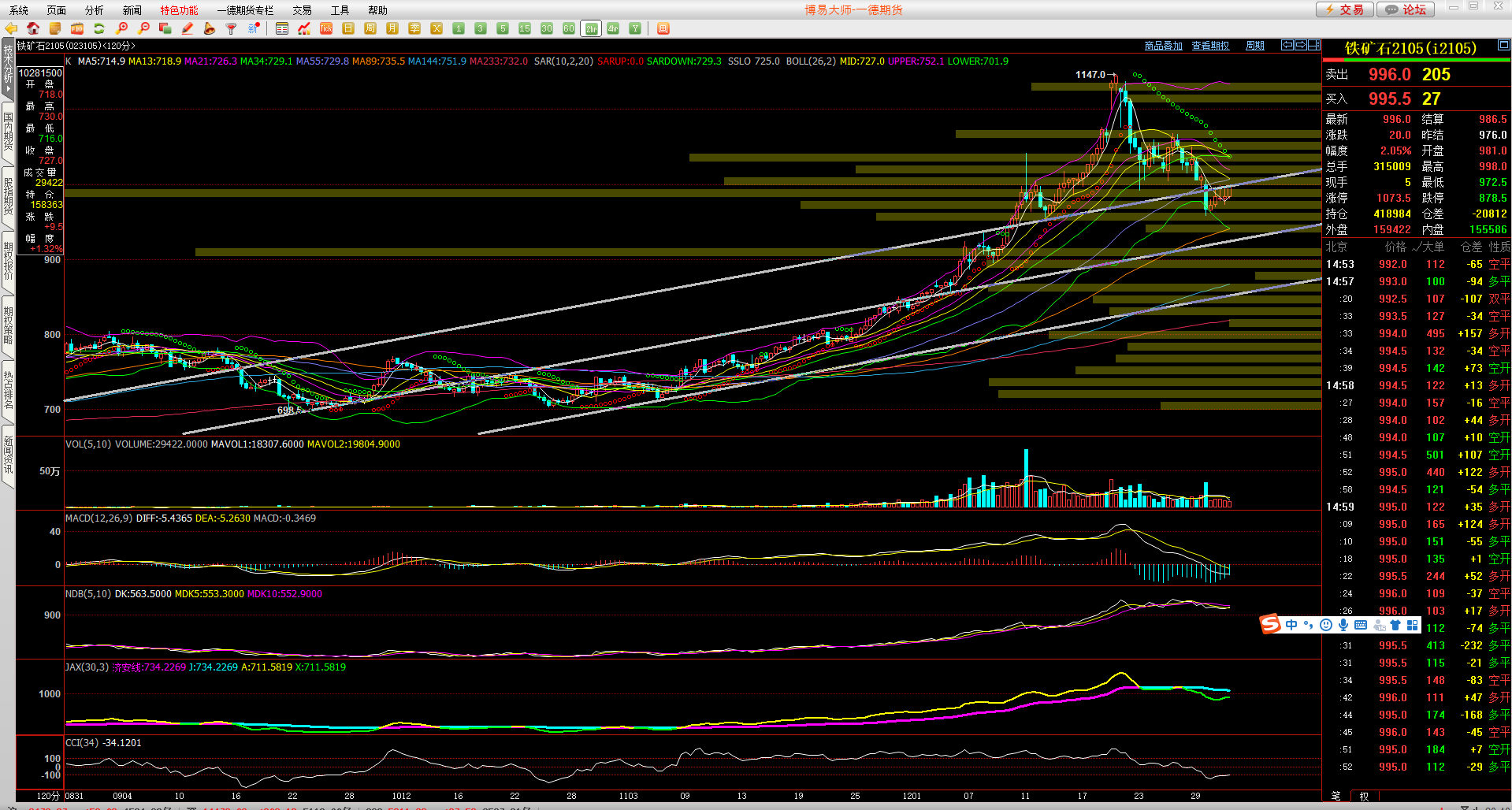Open the filter funnel tool

coord(232,28)
